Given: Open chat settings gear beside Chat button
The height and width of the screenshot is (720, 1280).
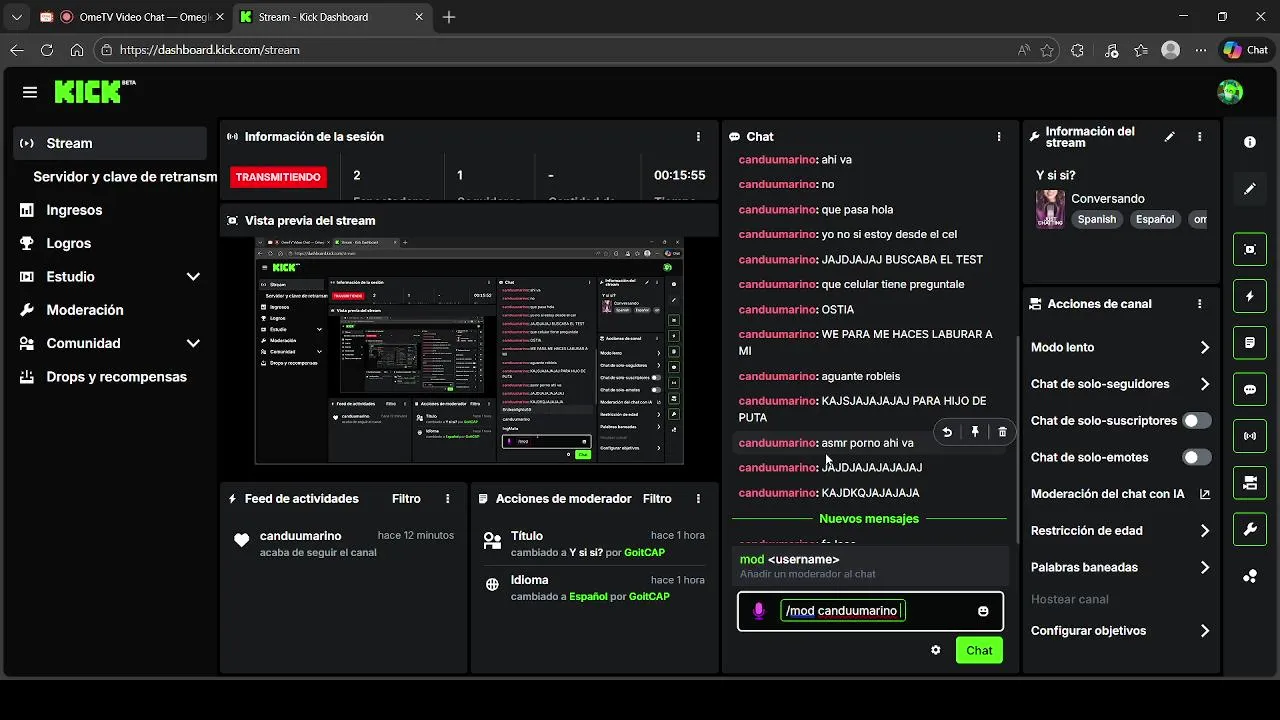Looking at the screenshot, I should (x=936, y=650).
